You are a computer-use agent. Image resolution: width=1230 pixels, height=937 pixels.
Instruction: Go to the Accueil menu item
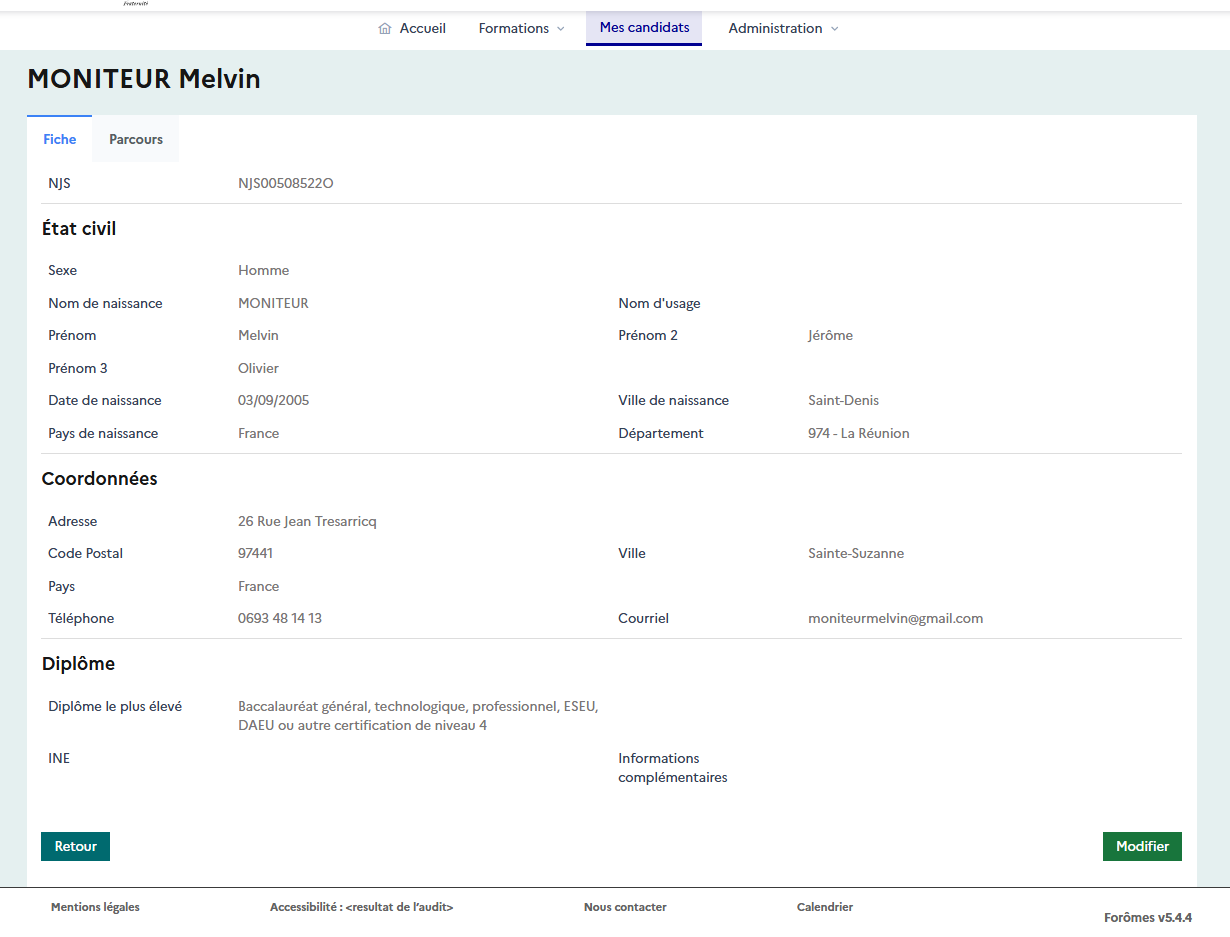point(422,29)
